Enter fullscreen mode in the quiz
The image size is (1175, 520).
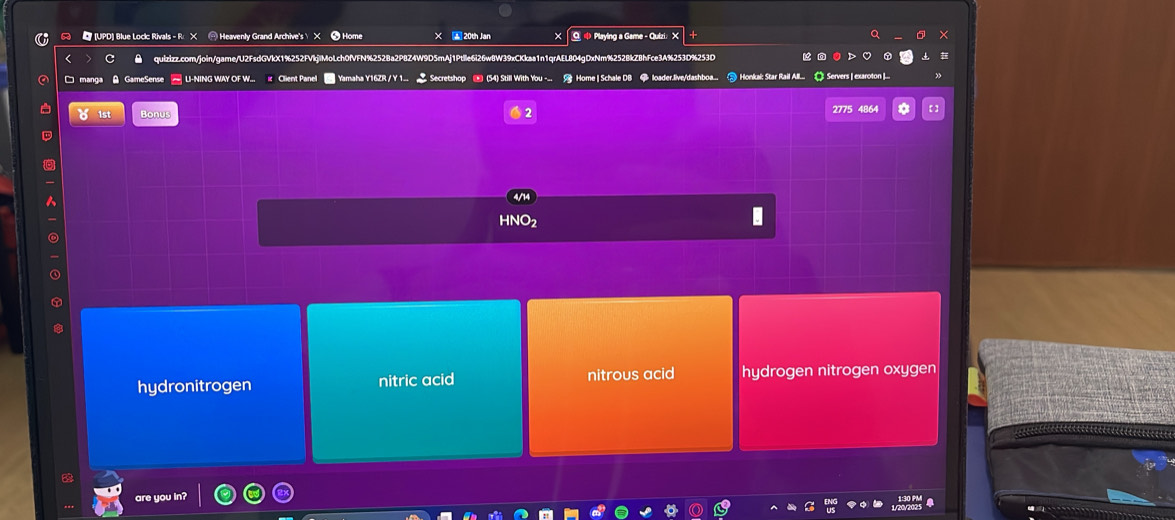(x=933, y=109)
